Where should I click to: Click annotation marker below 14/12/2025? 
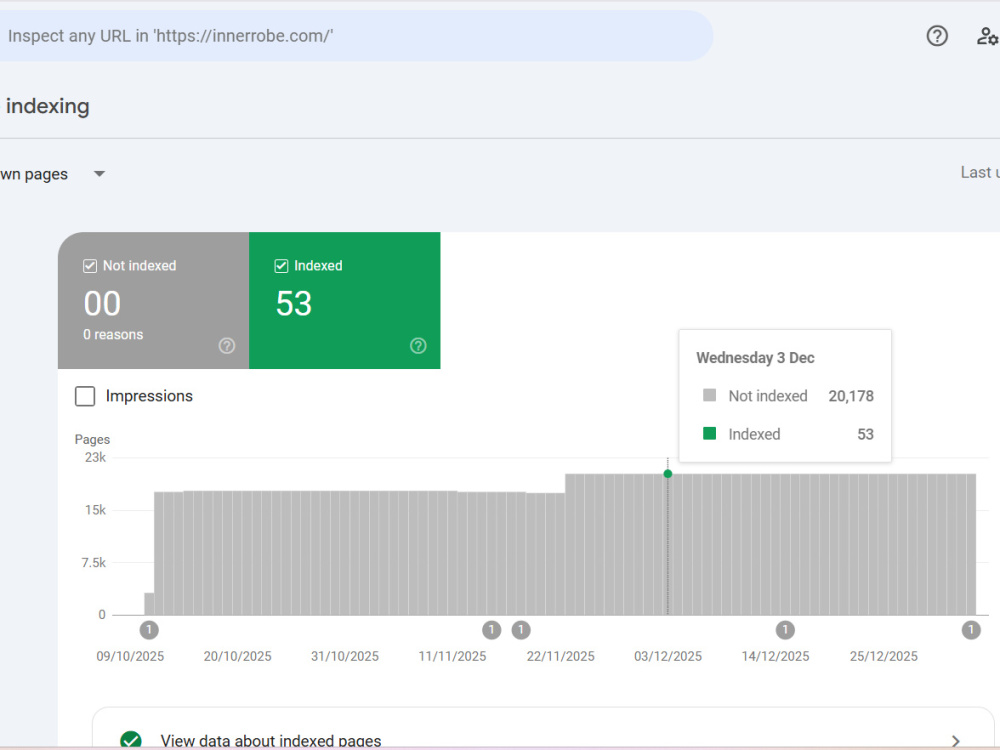click(784, 630)
